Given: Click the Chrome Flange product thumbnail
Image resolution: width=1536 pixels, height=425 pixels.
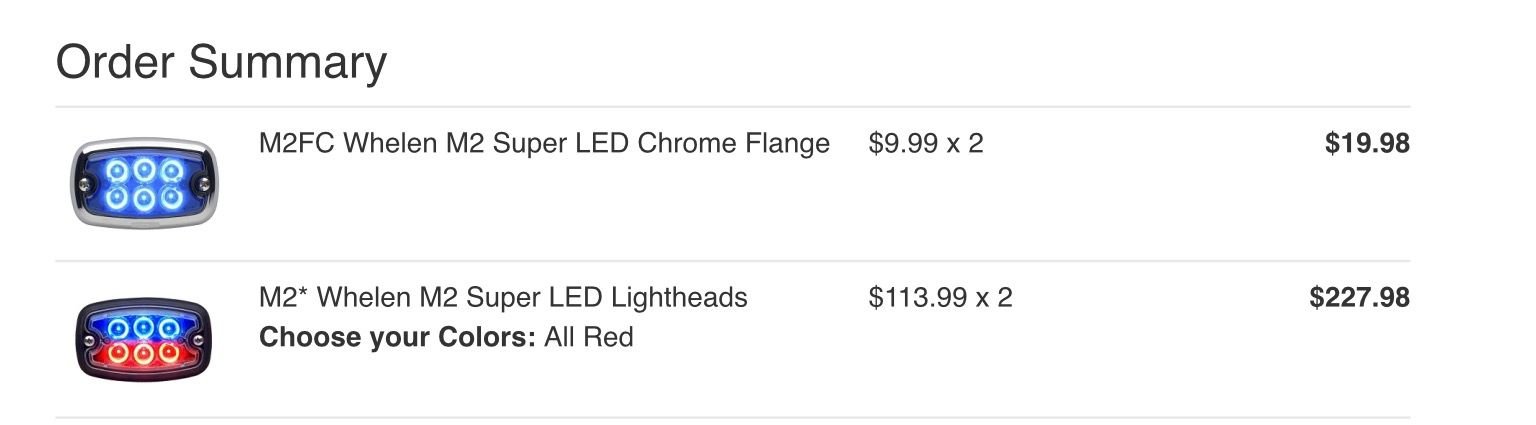Looking at the screenshot, I should [144, 183].
